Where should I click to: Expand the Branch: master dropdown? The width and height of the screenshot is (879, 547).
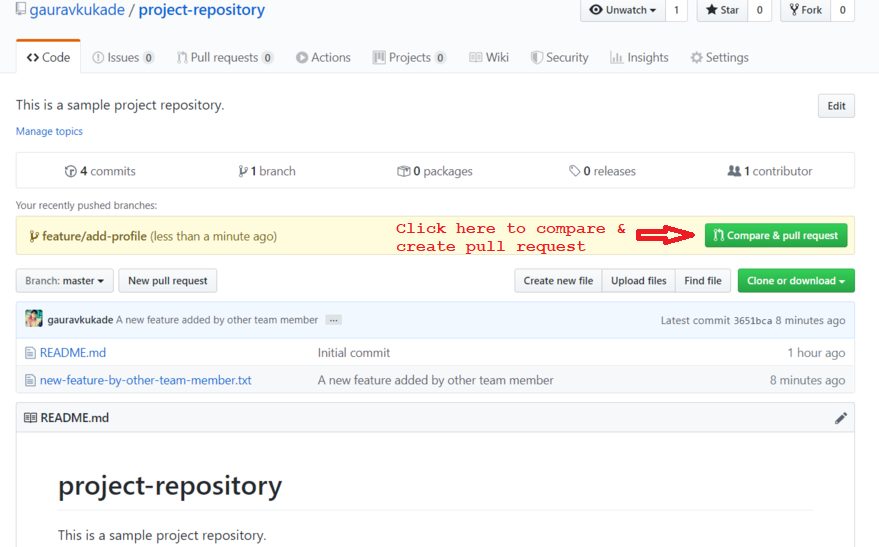point(64,281)
